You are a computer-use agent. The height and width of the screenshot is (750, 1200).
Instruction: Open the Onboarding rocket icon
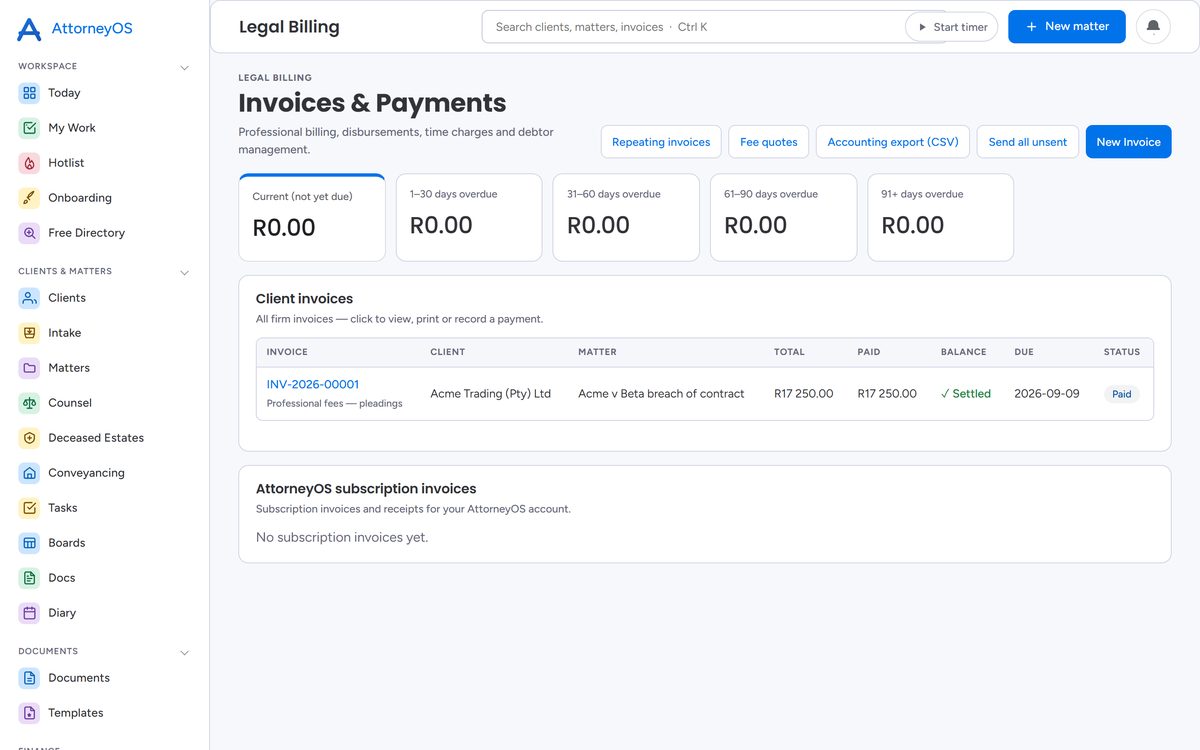click(29, 198)
